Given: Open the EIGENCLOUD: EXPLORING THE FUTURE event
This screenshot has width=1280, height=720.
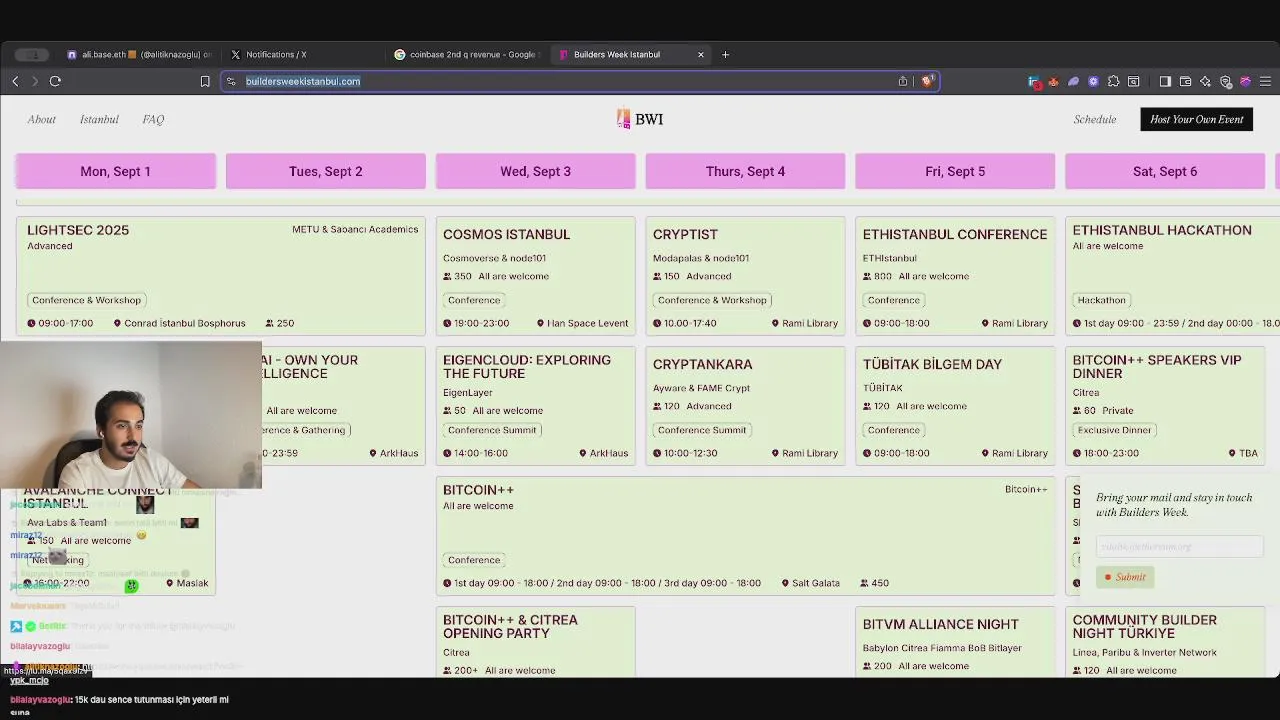Looking at the screenshot, I should (527, 366).
